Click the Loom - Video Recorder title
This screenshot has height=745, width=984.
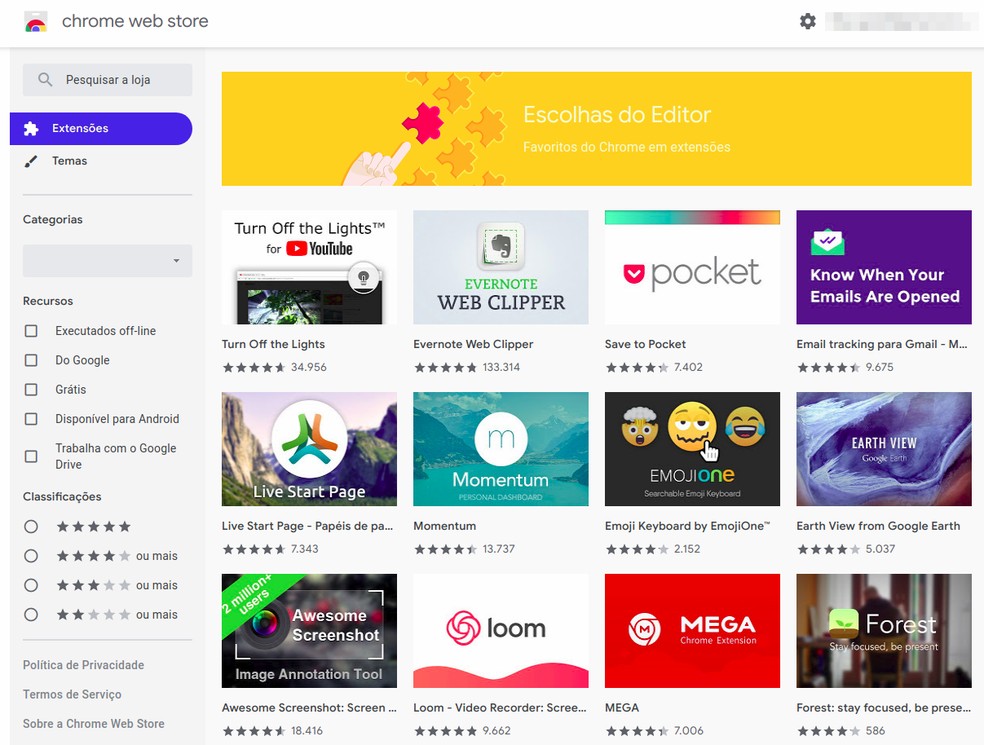click(x=500, y=707)
